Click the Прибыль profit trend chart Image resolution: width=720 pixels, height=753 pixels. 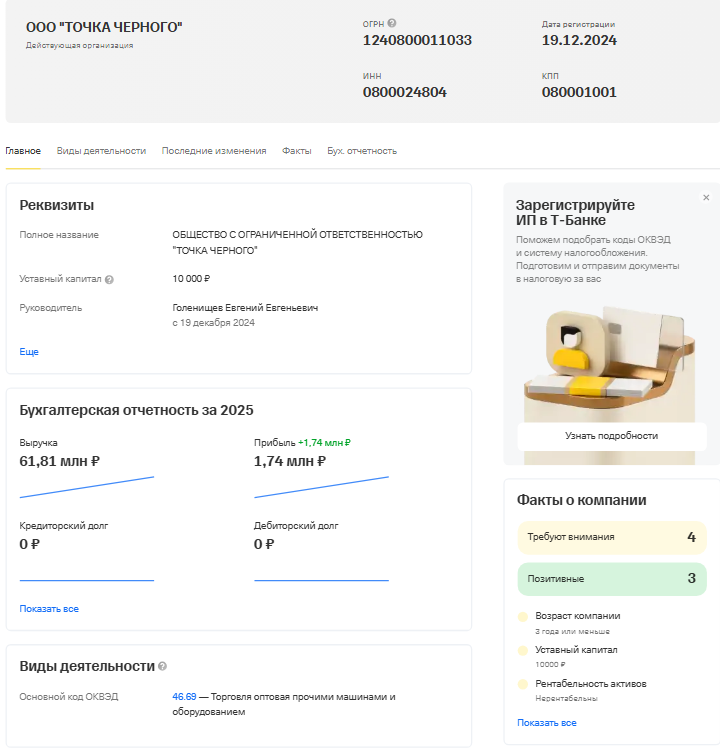pos(321,487)
